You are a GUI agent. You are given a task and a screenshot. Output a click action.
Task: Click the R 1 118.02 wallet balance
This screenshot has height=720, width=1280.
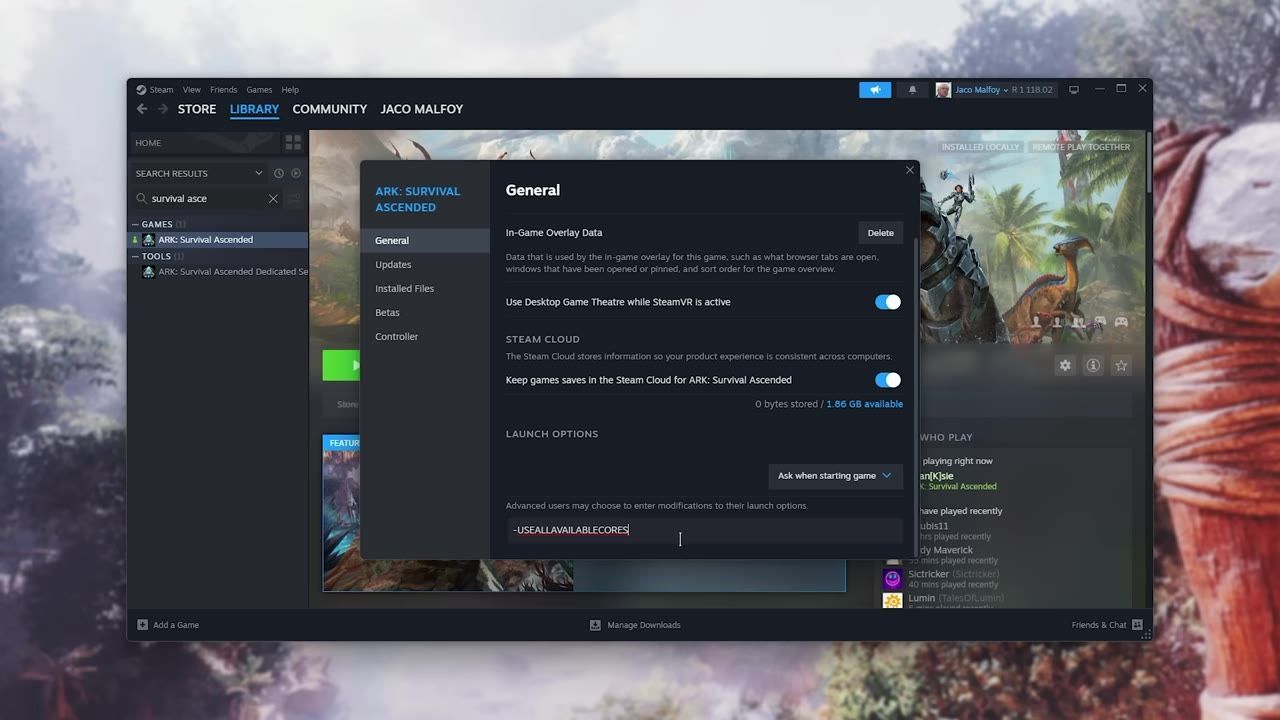pyautogui.click(x=1032, y=90)
